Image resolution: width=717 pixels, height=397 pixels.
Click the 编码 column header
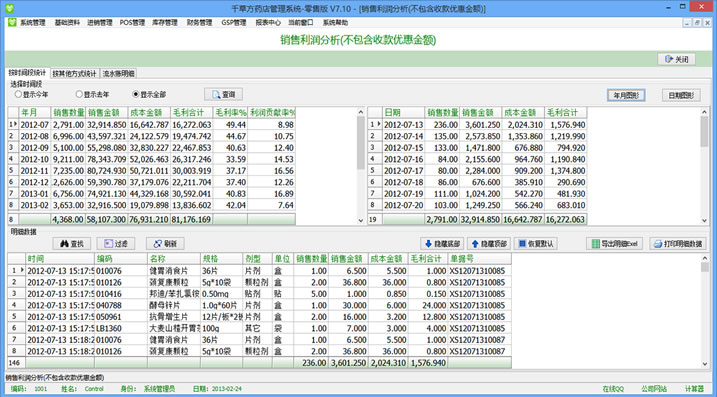coord(121,259)
